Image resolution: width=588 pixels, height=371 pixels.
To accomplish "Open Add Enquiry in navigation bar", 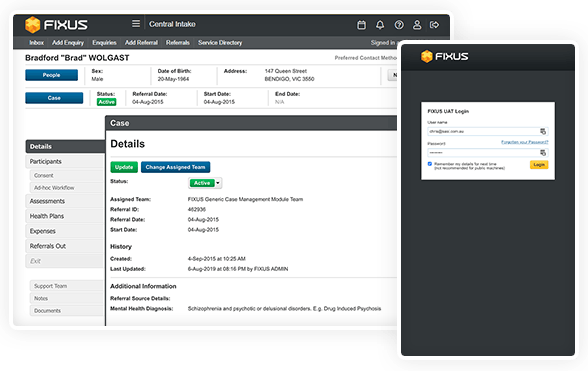I will tap(68, 43).
